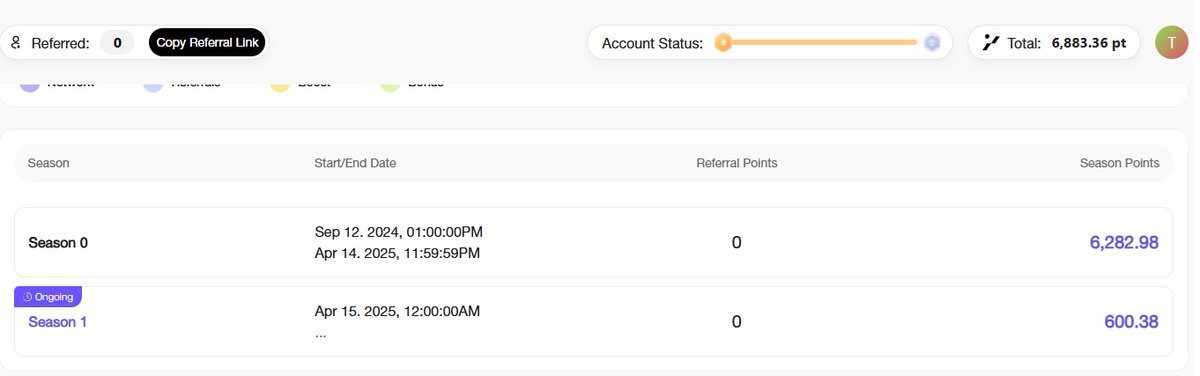Open the Season 1 link
This screenshot has height=376, width=1200.
(x=58, y=322)
